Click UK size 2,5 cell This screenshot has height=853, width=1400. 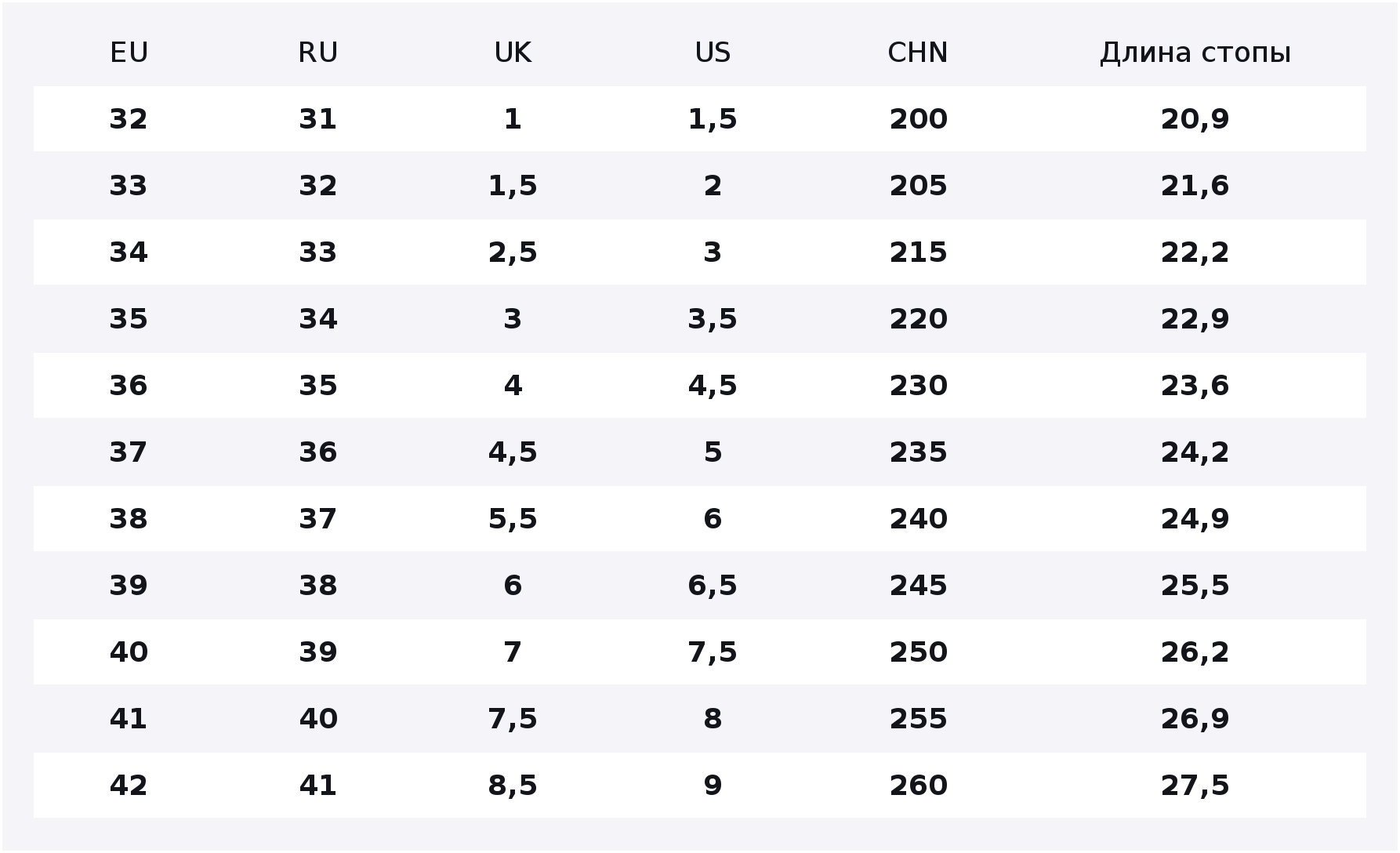click(513, 252)
